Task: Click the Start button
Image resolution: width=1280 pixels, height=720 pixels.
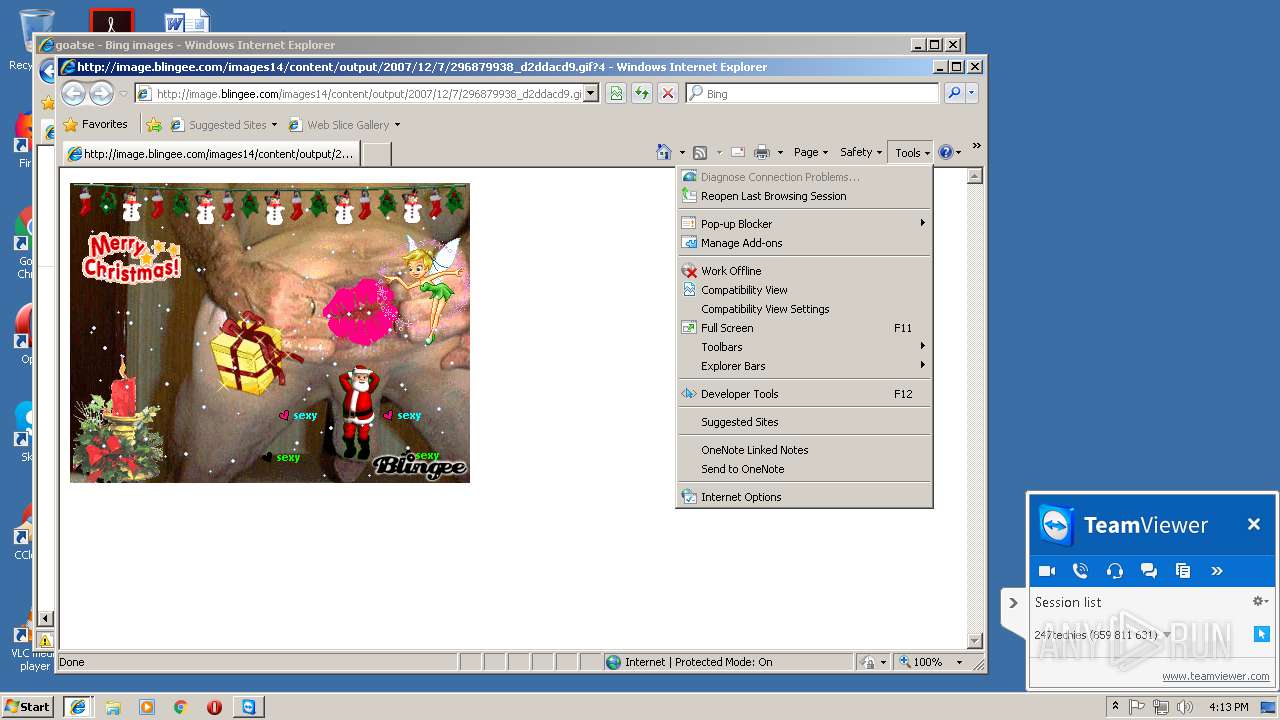Action: tap(27, 707)
